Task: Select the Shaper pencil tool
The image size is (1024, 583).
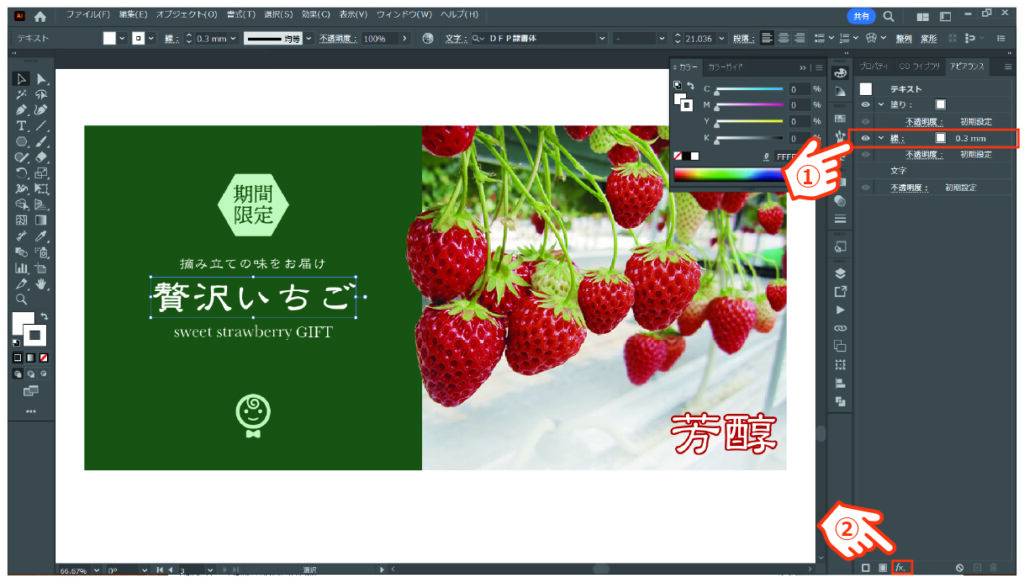Action: tap(21, 157)
